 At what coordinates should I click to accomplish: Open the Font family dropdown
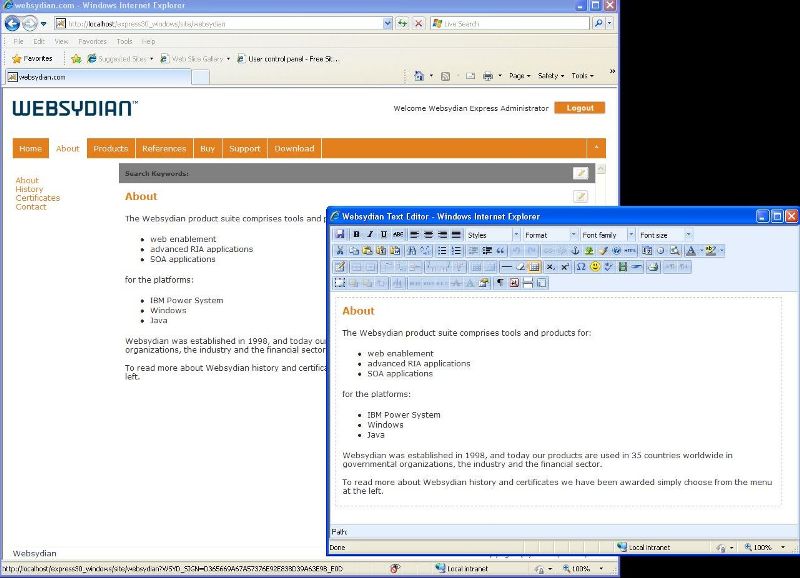pos(608,235)
